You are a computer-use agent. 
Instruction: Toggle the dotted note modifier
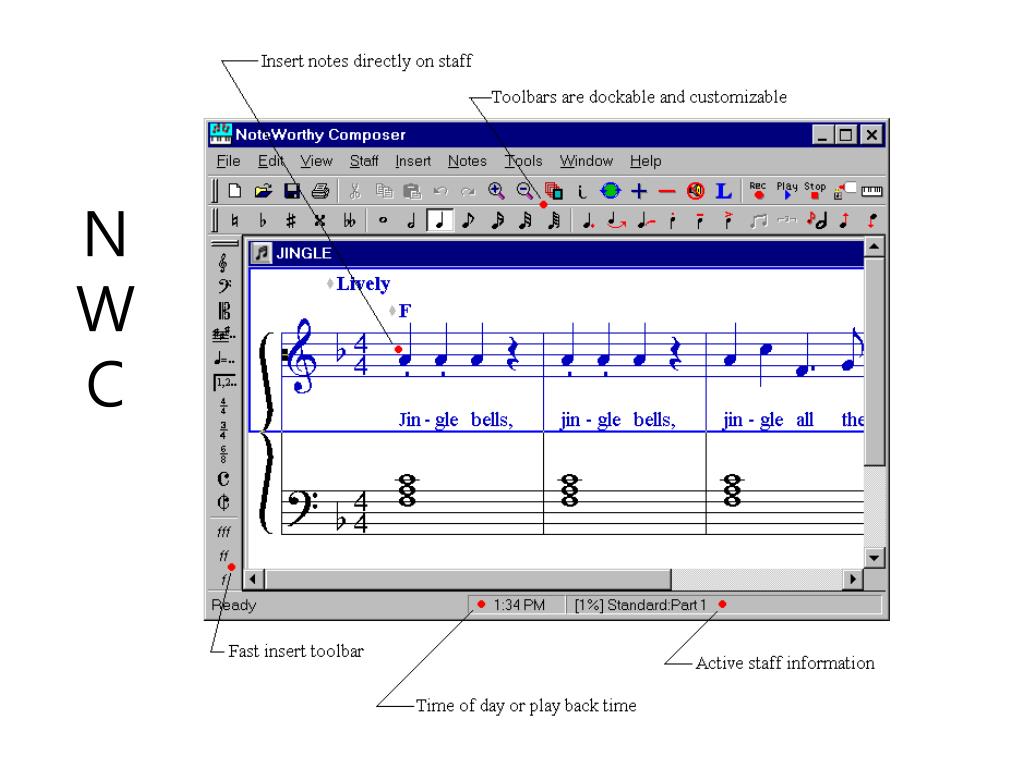pyautogui.click(x=588, y=221)
